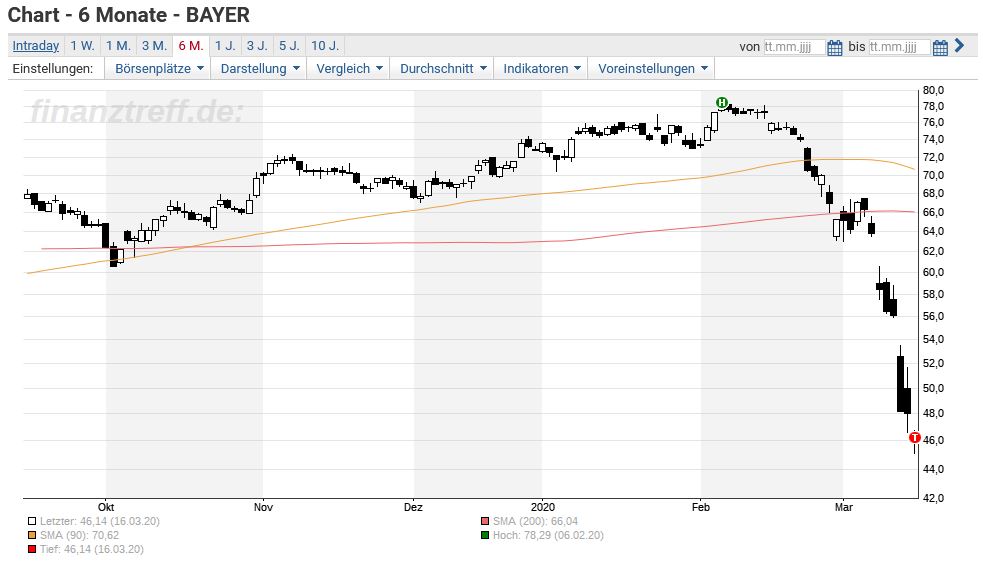
Task: Click the '42,0' y-axis price label
Action: click(x=933, y=498)
